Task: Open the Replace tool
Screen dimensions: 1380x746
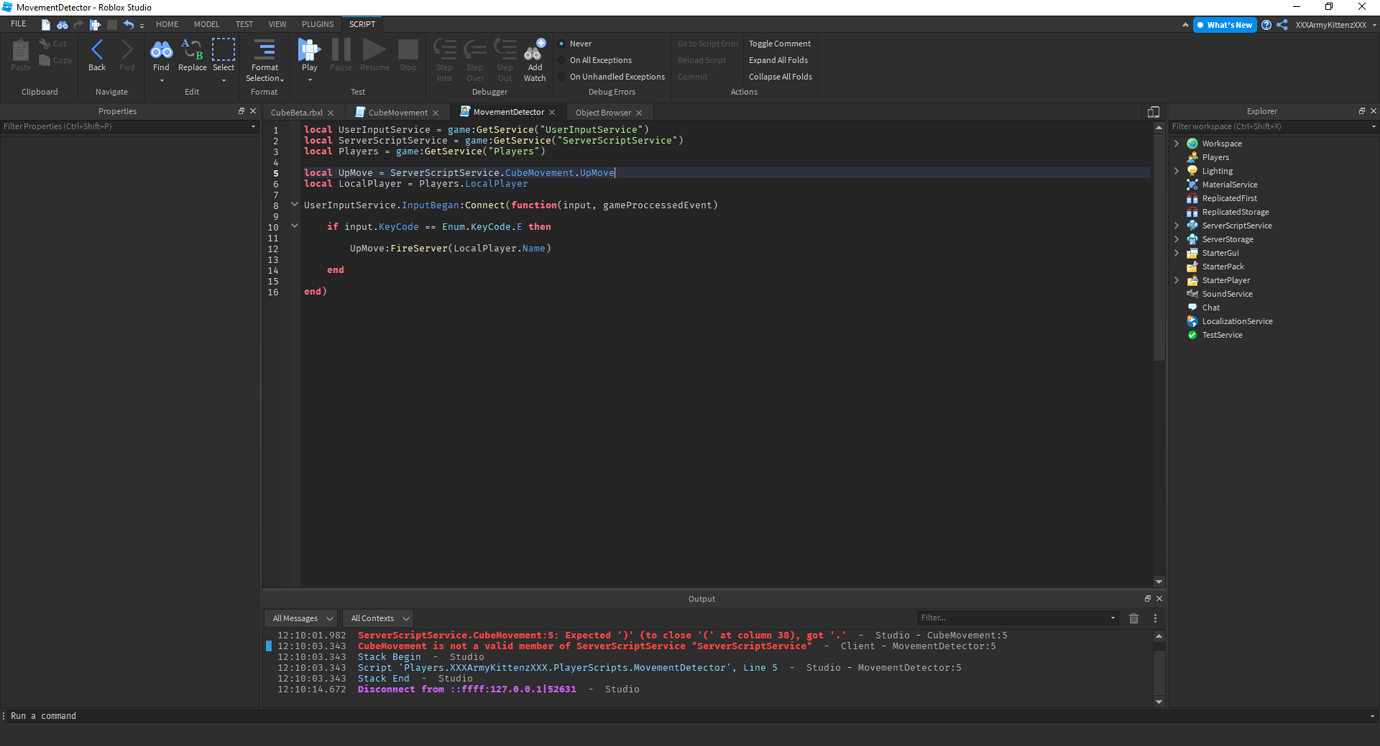Action: [x=192, y=52]
